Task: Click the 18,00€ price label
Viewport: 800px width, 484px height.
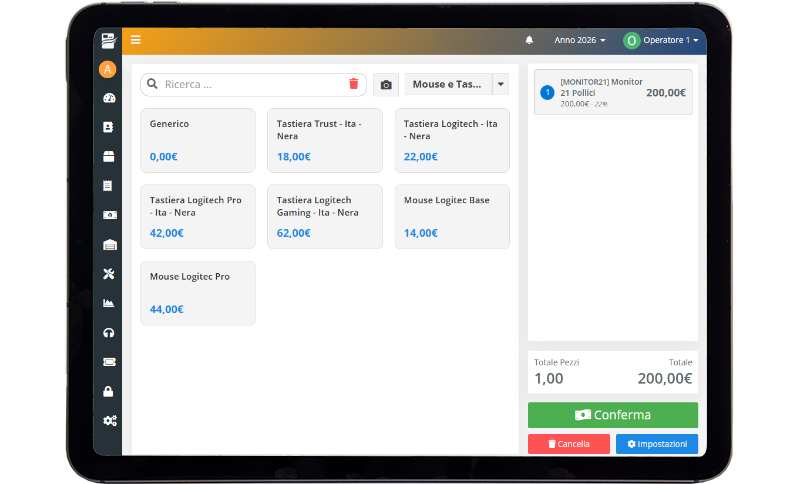Action: click(293, 157)
